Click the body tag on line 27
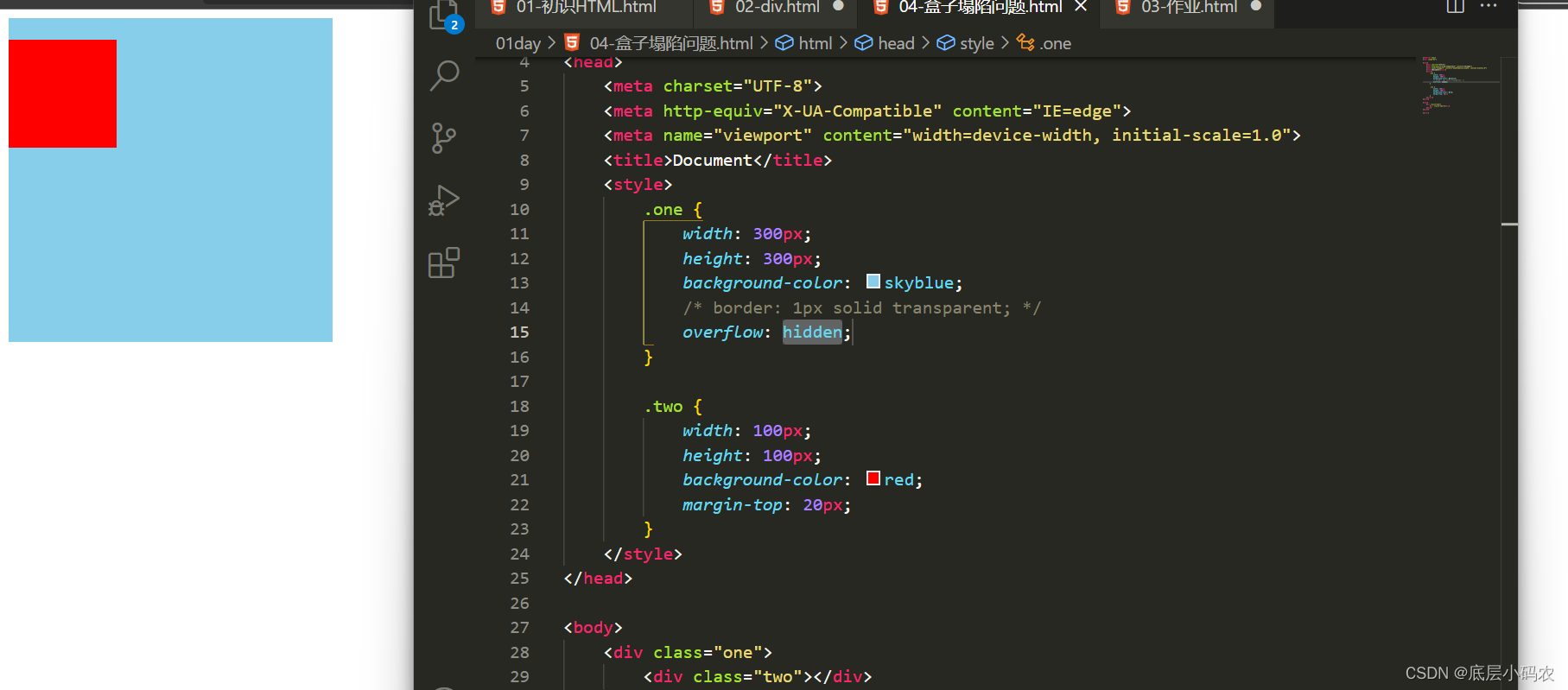Viewport: 1568px width, 690px height. [x=593, y=628]
